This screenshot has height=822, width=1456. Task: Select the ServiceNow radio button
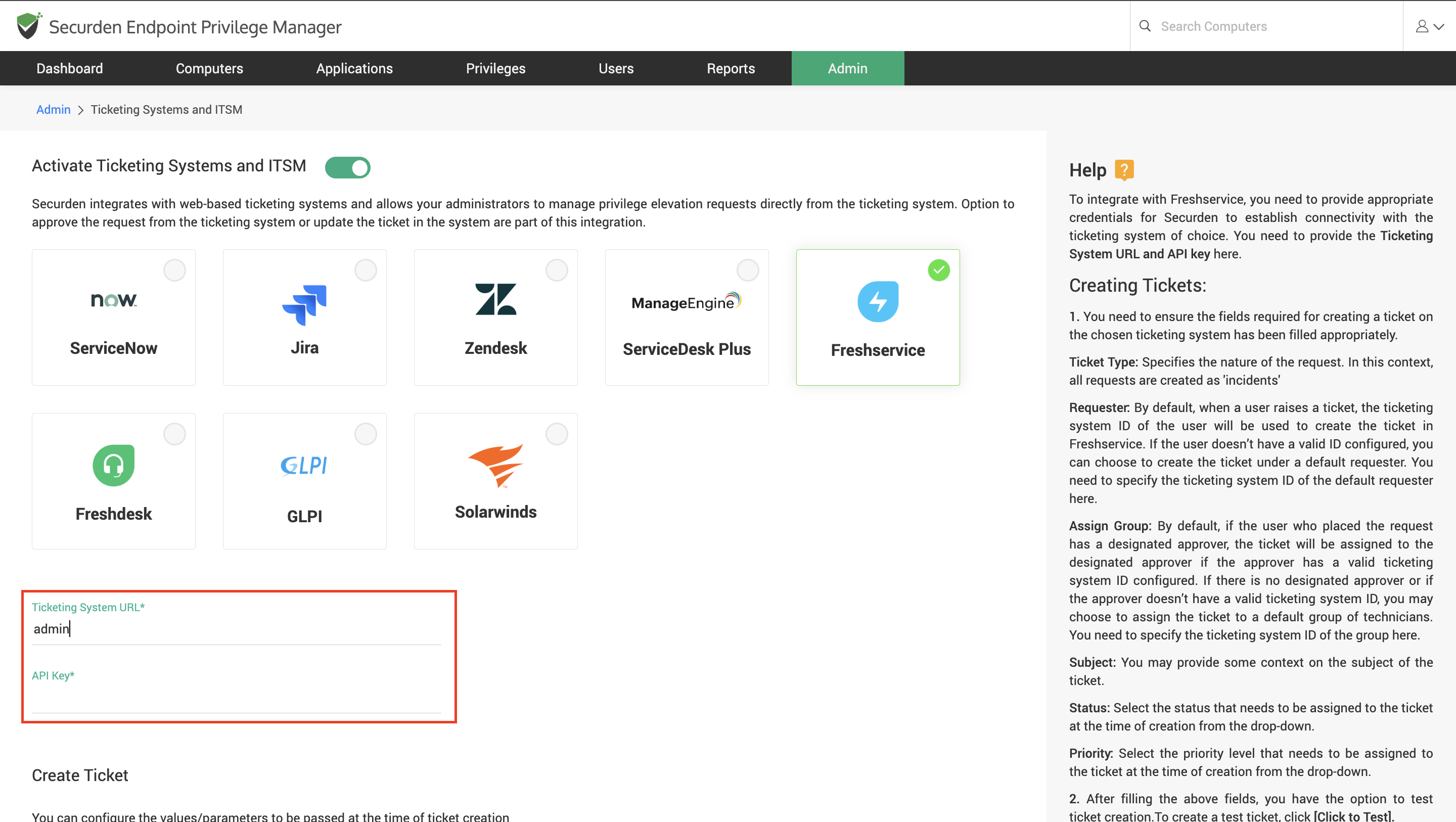click(174, 270)
